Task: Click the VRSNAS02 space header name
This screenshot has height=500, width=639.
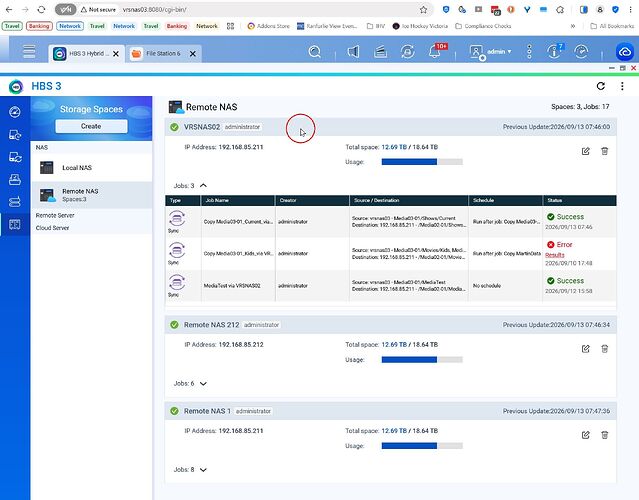Action: (x=202, y=127)
